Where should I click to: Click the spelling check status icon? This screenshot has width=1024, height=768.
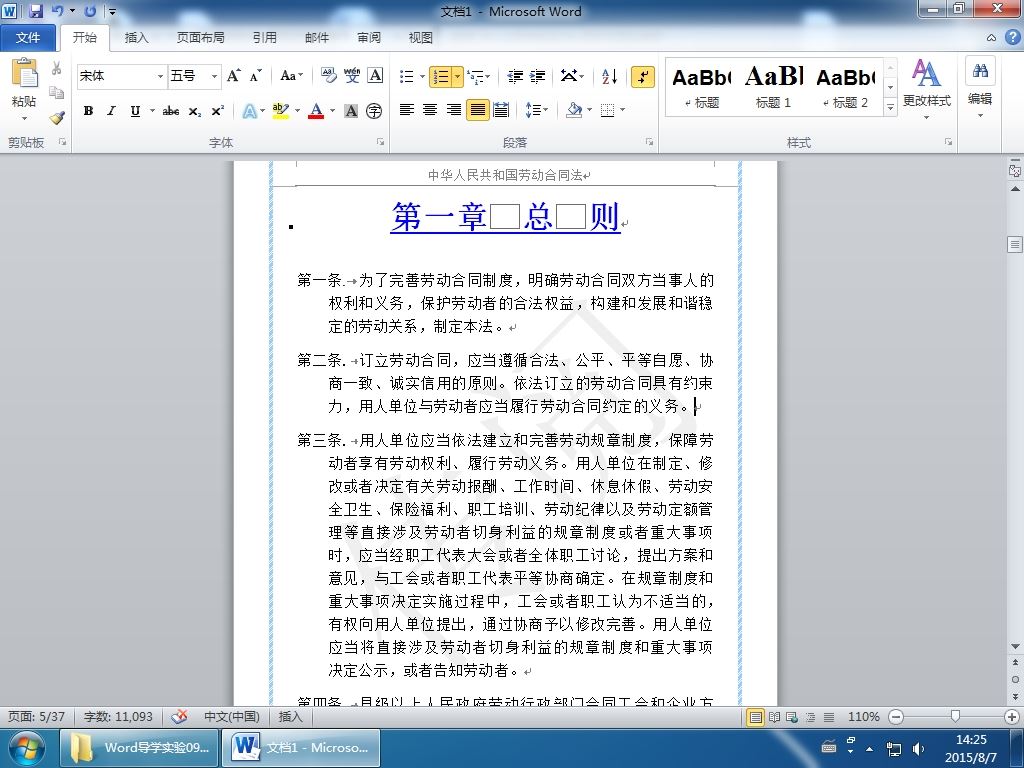click(x=179, y=716)
